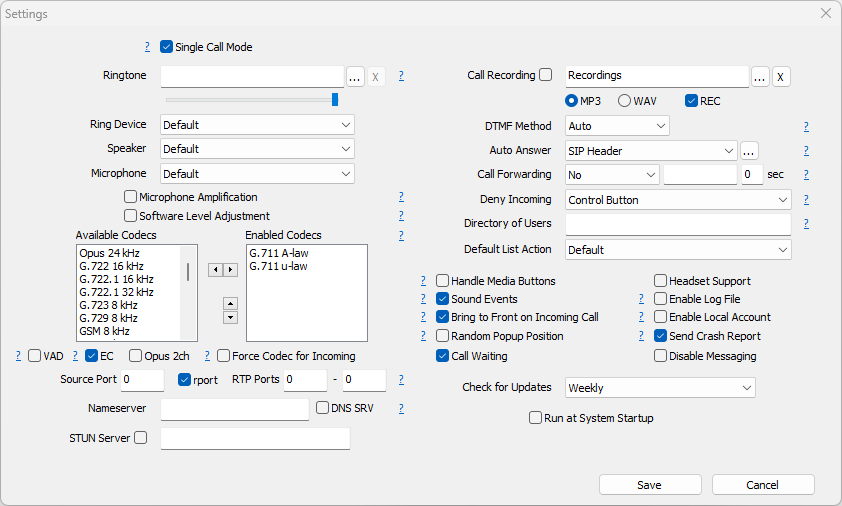The image size is (842, 506).
Task: Expand the DTMF Method dropdown
Action: (x=617, y=127)
